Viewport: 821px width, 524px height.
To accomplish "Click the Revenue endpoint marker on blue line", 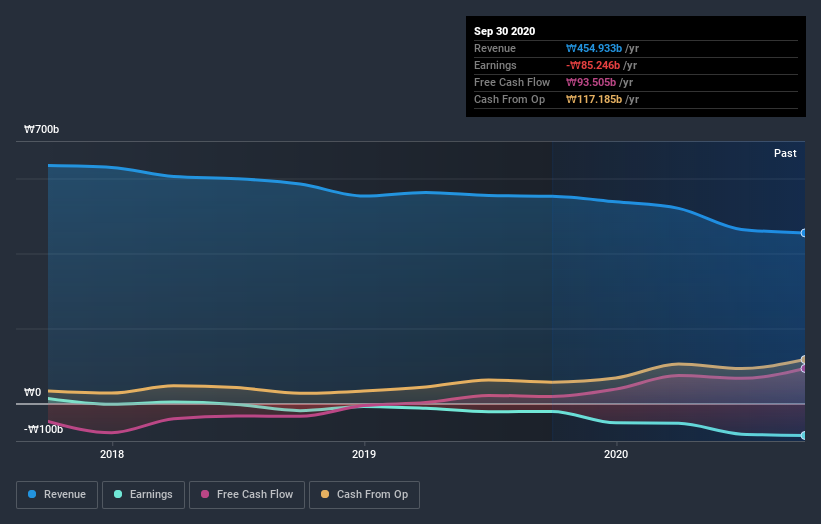I will 804,233.
